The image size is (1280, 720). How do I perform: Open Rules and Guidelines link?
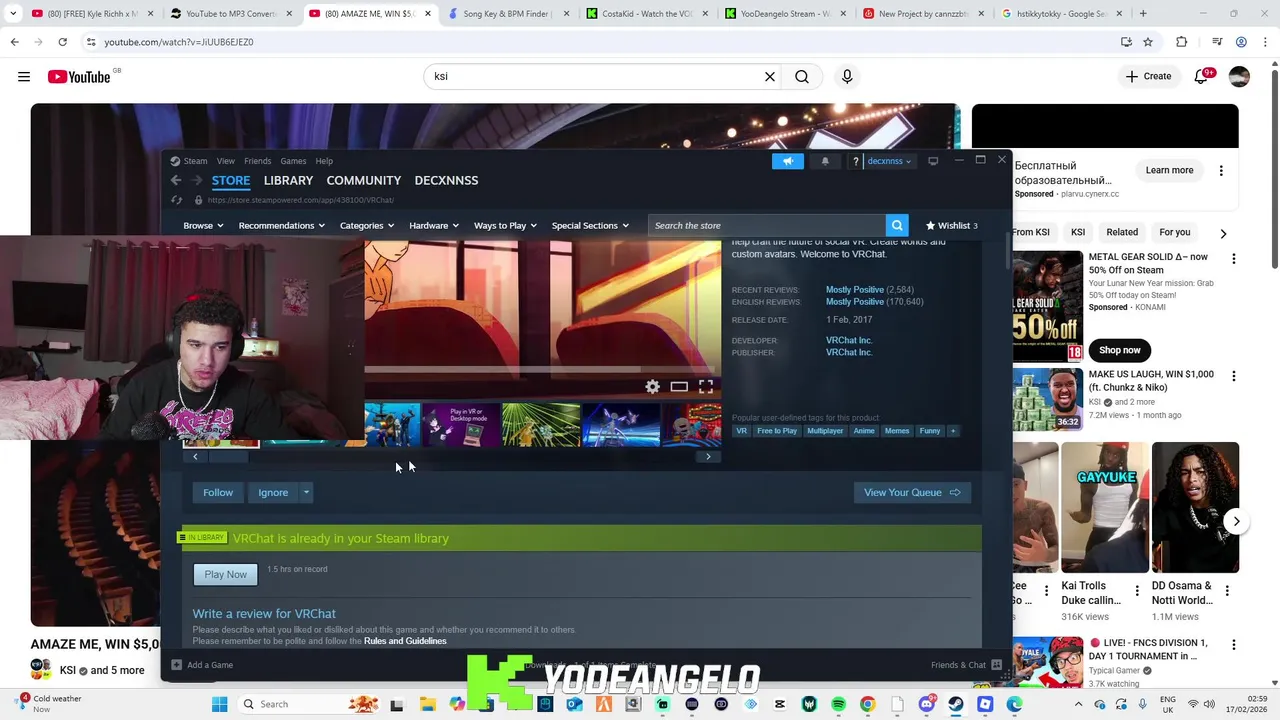tap(405, 641)
